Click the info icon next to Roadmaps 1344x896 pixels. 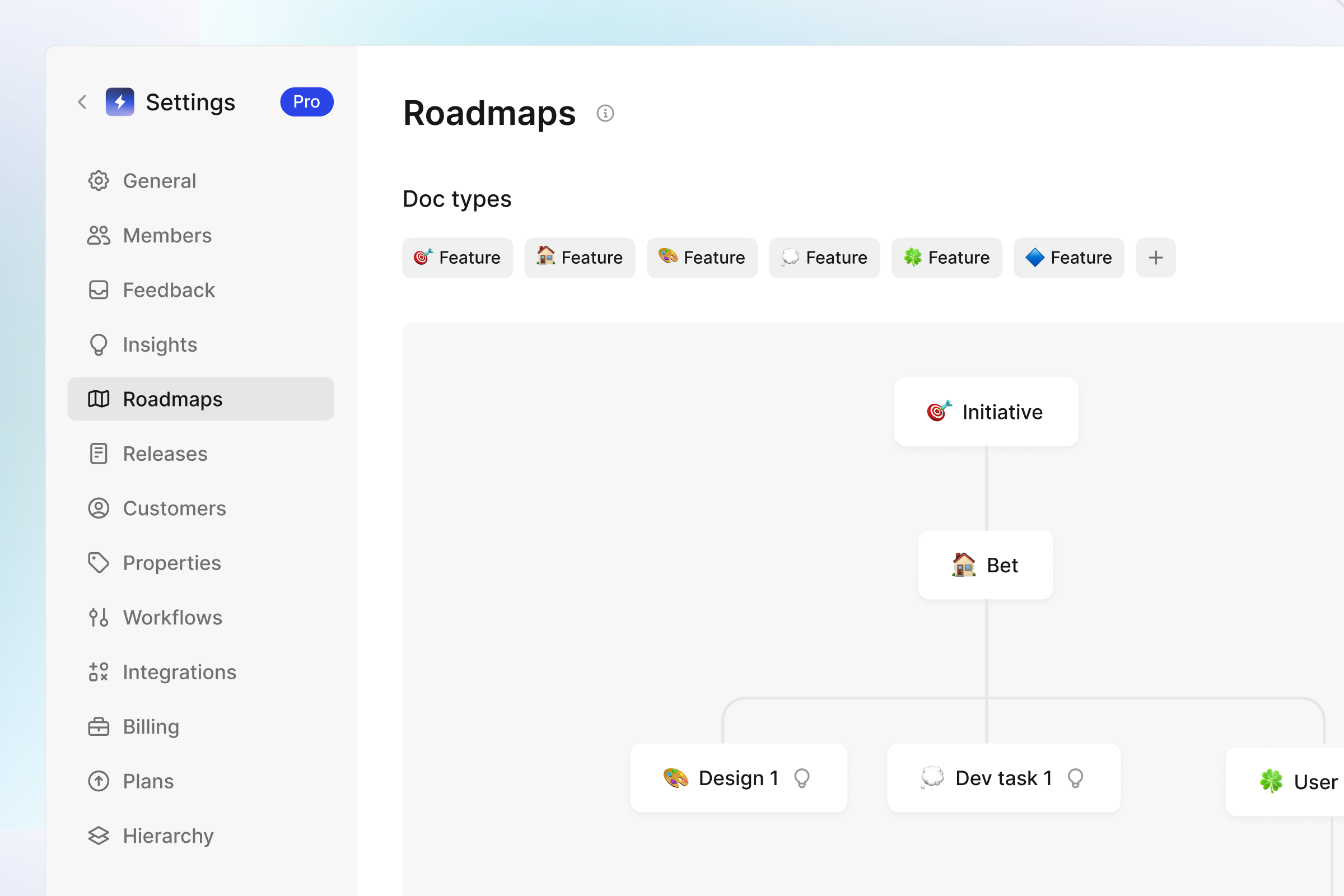605,113
